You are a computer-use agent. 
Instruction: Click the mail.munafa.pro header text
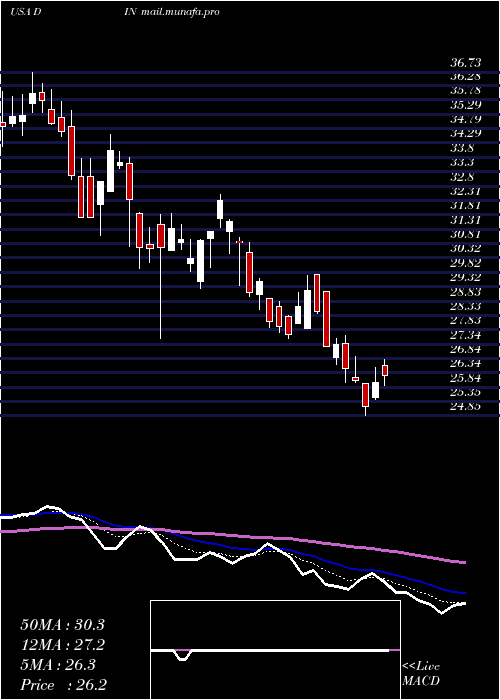(x=180, y=12)
